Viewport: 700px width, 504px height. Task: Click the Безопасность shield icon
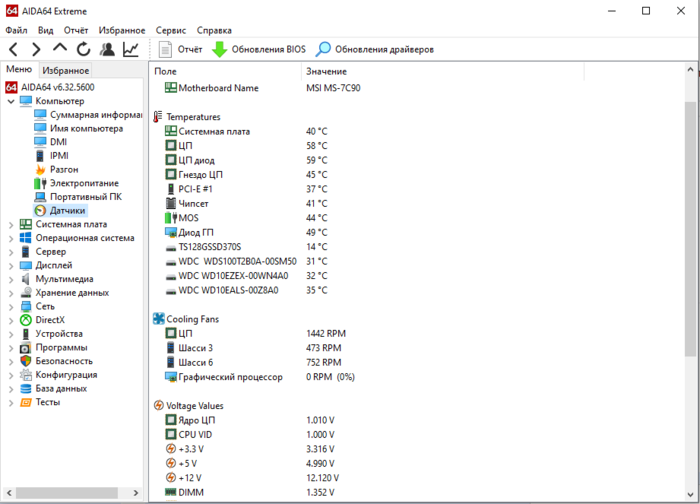[x=26, y=361]
